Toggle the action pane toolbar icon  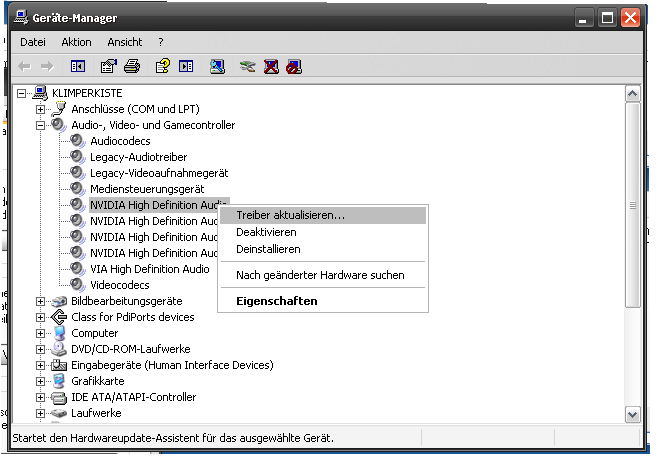(186, 67)
